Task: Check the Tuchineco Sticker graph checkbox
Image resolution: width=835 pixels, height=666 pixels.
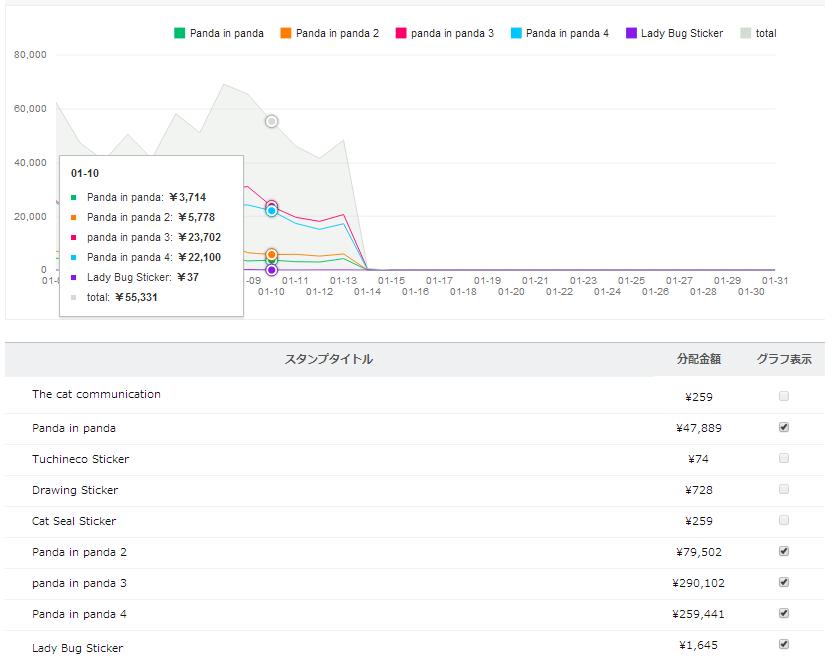Action: pyautogui.click(x=783, y=458)
